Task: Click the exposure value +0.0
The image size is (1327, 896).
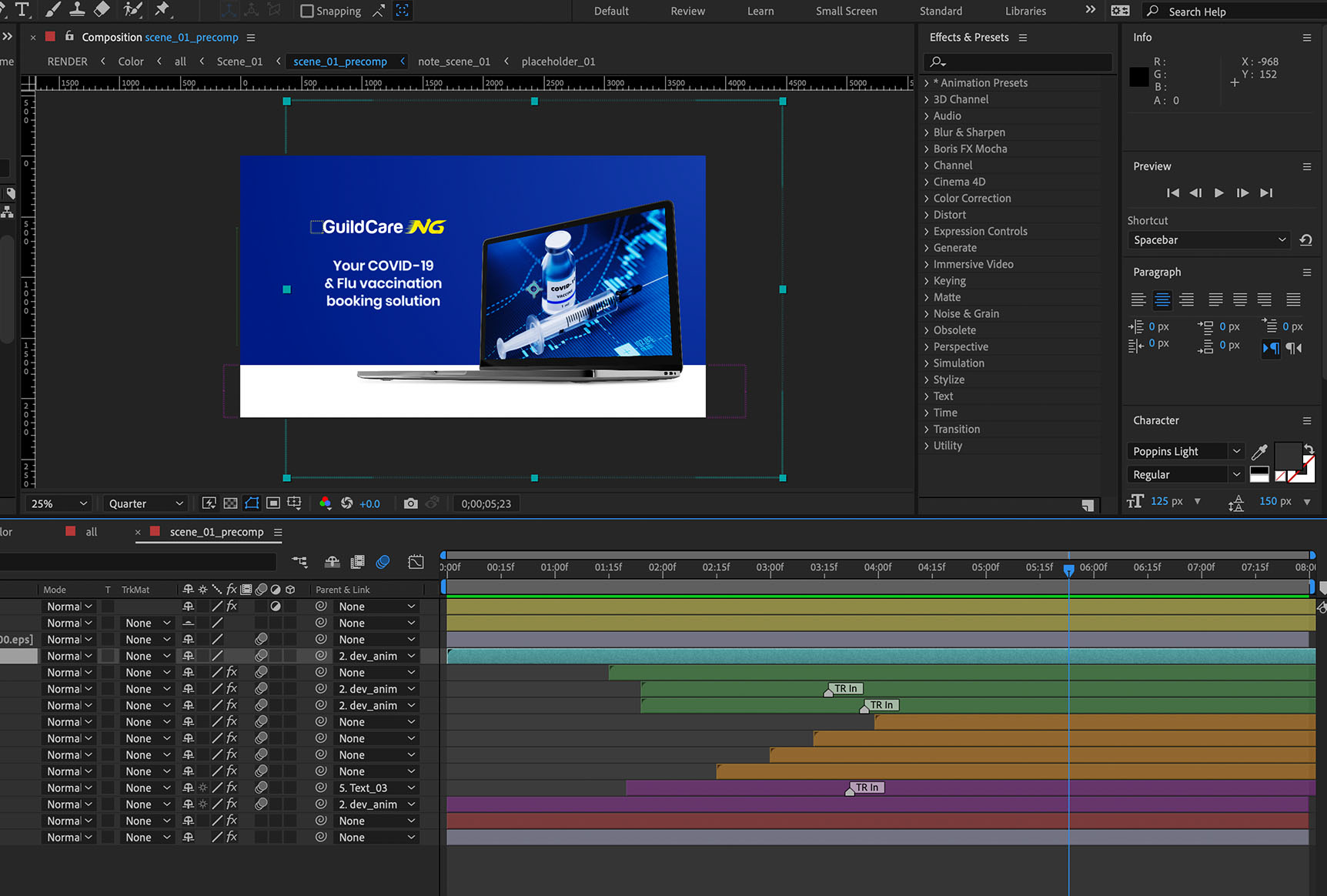Action: 369,503
